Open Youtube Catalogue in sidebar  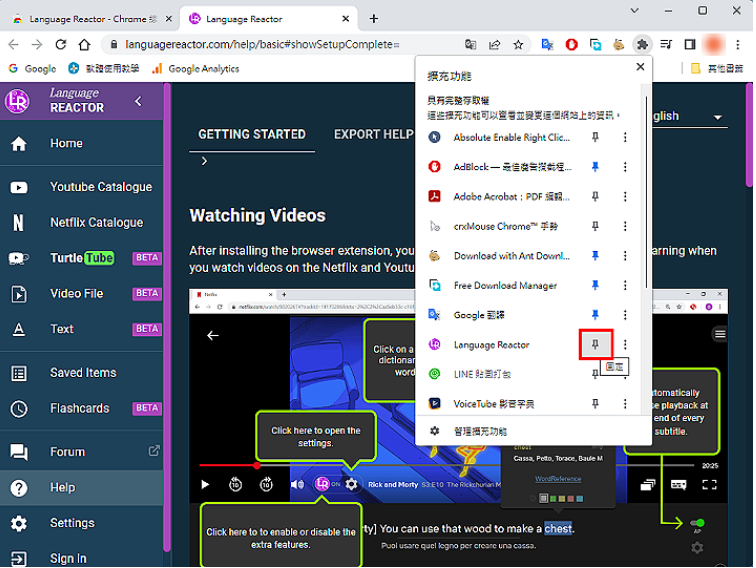tap(81, 187)
